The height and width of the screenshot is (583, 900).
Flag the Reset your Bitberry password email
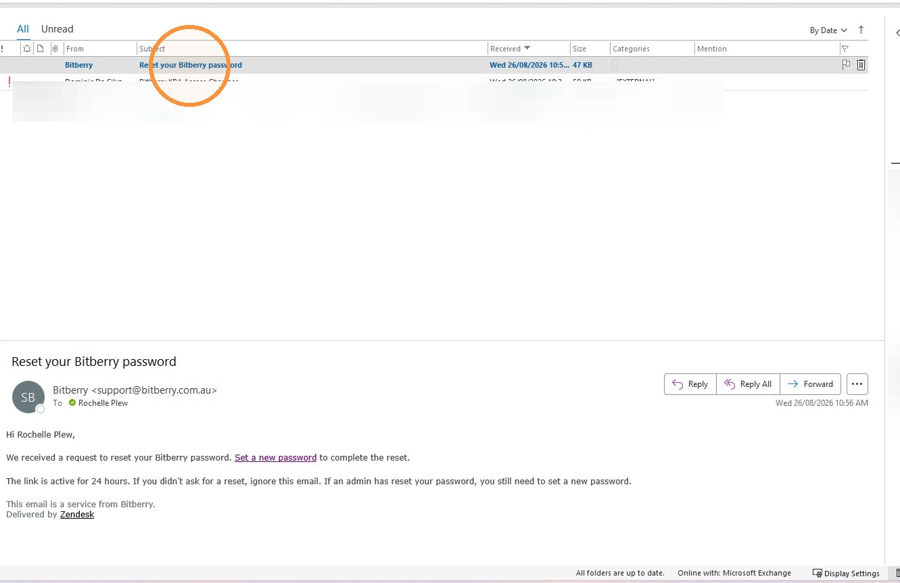[845, 65]
